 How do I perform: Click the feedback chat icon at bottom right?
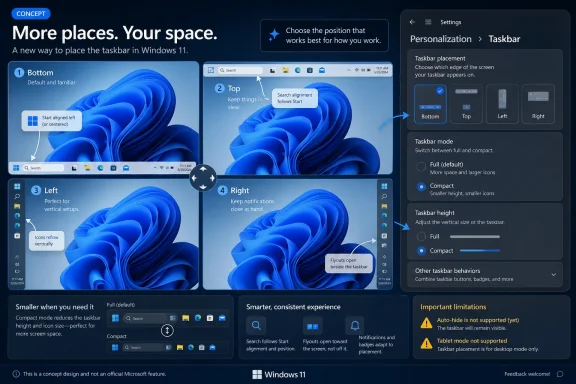560,374
